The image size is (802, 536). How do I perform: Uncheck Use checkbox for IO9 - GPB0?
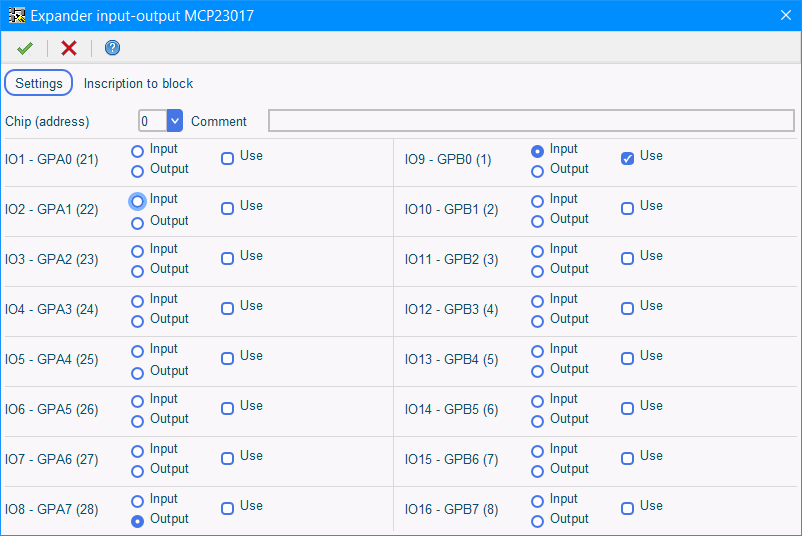(x=628, y=158)
